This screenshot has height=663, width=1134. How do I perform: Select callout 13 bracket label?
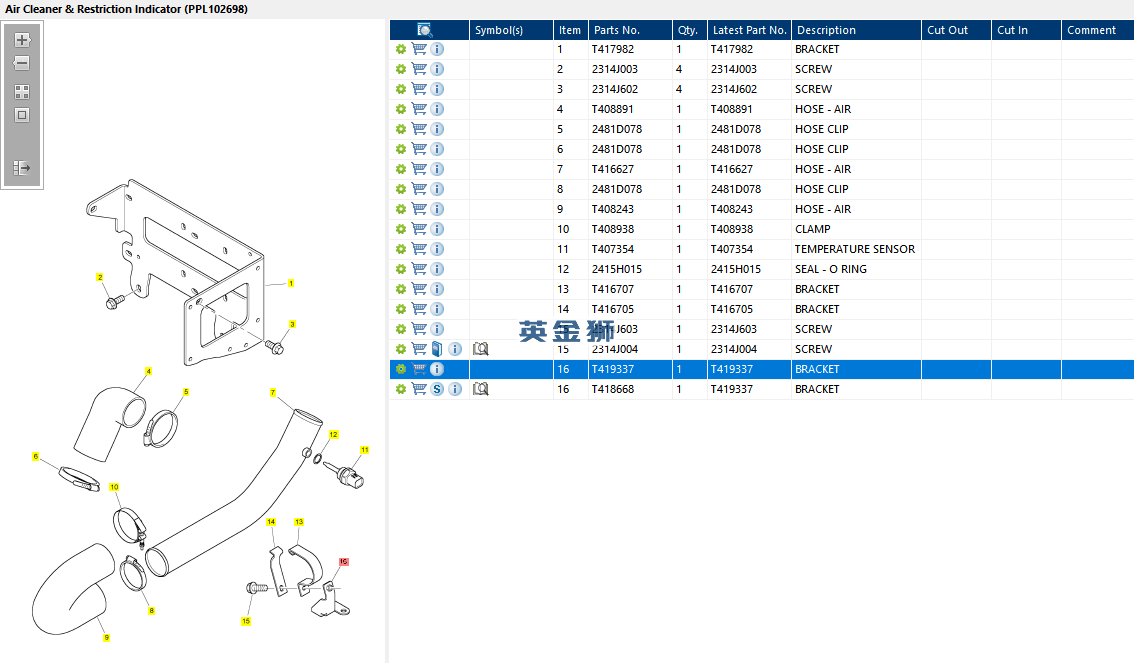299,522
